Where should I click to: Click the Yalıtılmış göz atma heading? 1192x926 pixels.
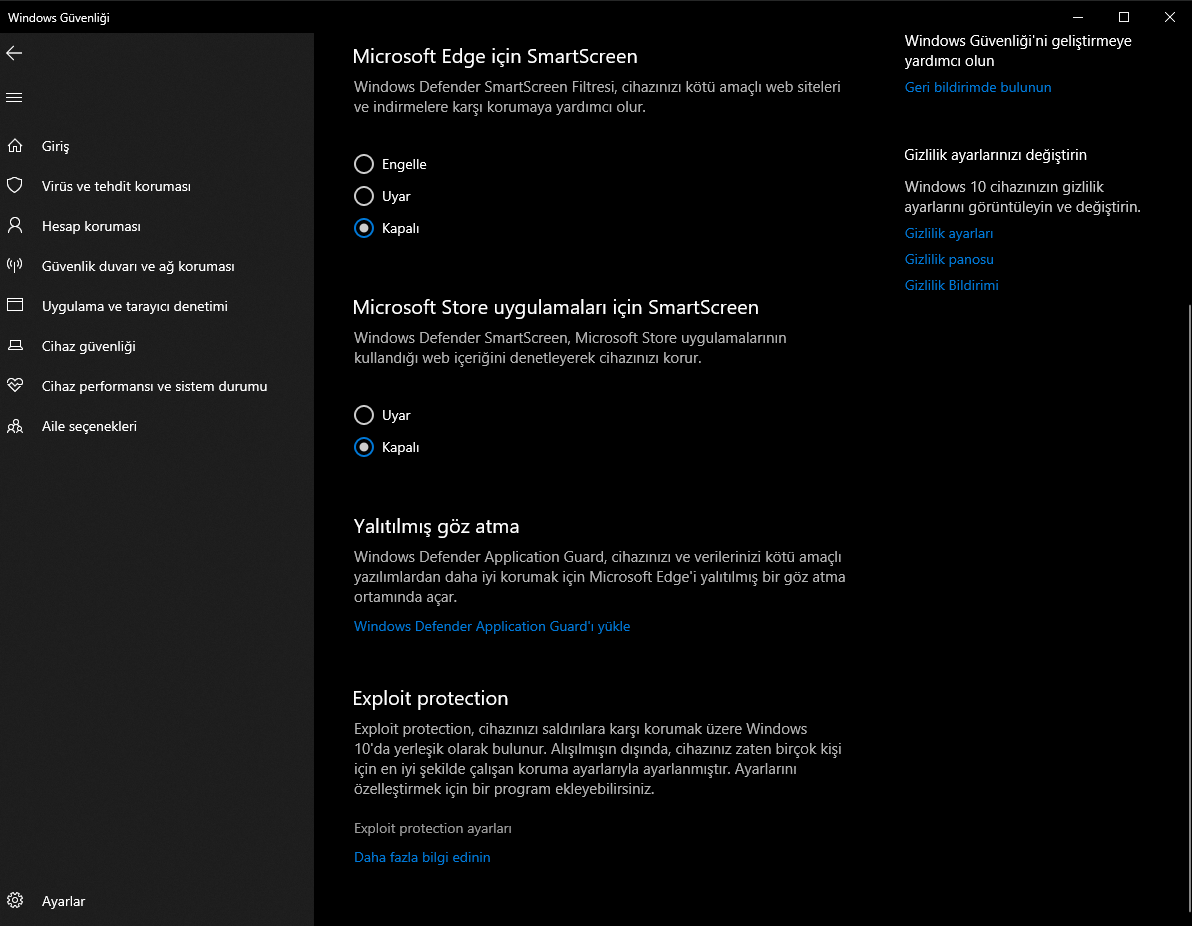click(436, 526)
